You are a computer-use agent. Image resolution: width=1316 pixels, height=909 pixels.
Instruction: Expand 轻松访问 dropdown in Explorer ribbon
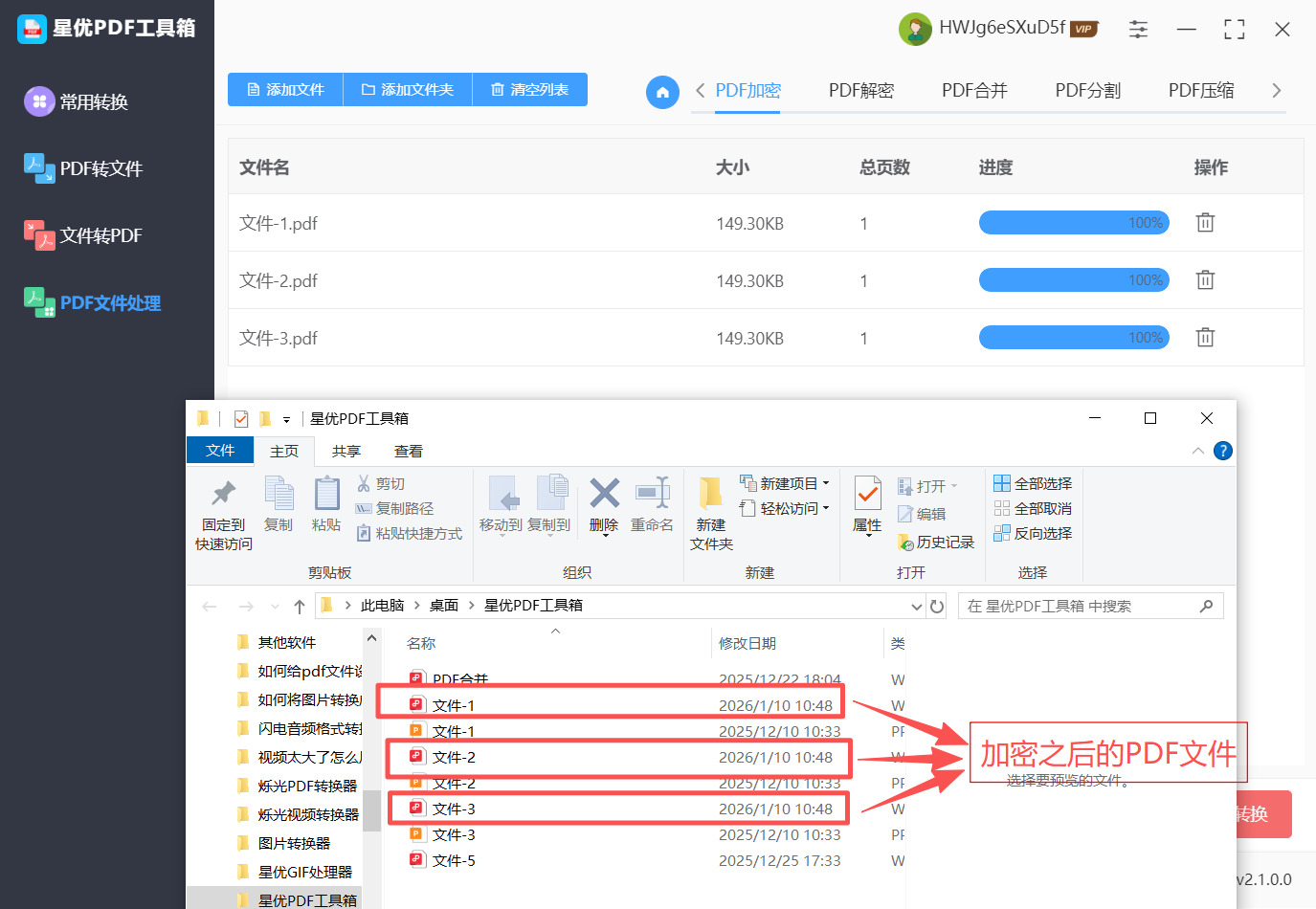tap(825, 508)
